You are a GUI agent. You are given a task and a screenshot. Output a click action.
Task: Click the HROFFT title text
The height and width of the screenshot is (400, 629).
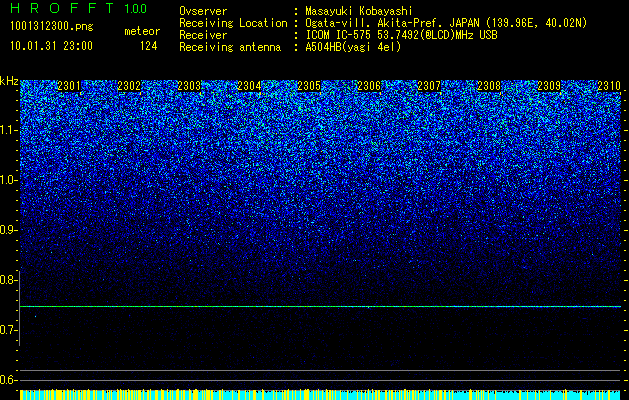pos(62,8)
